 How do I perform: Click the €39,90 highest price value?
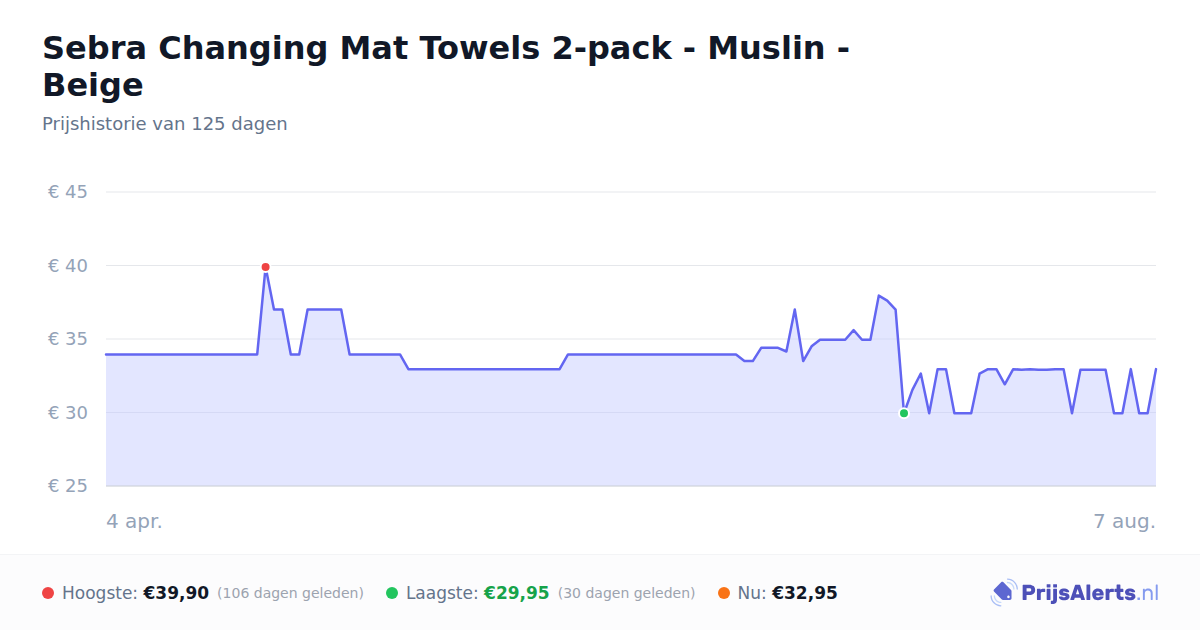pos(176,593)
